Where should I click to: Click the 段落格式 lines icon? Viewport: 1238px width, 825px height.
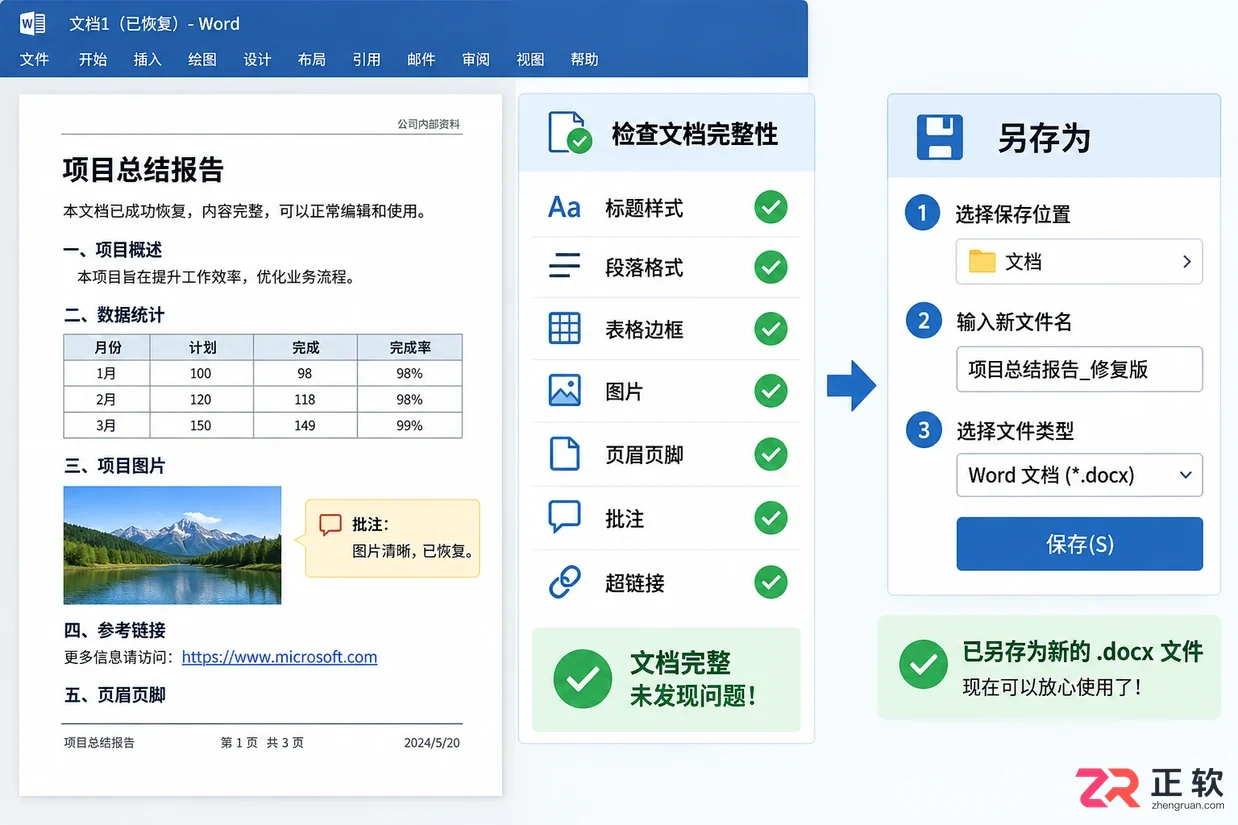[x=564, y=266]
